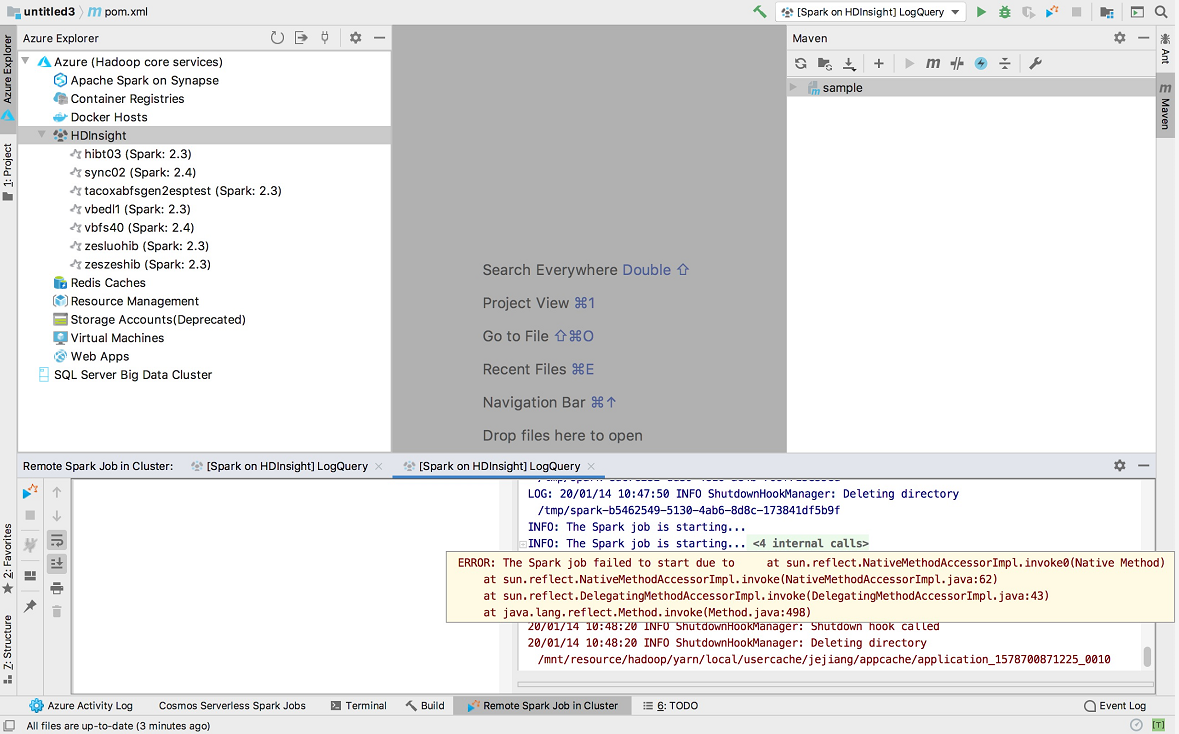Collapse all nodes in the Maven panel
Screen dimensions: 1179x734
point(1005,62)
